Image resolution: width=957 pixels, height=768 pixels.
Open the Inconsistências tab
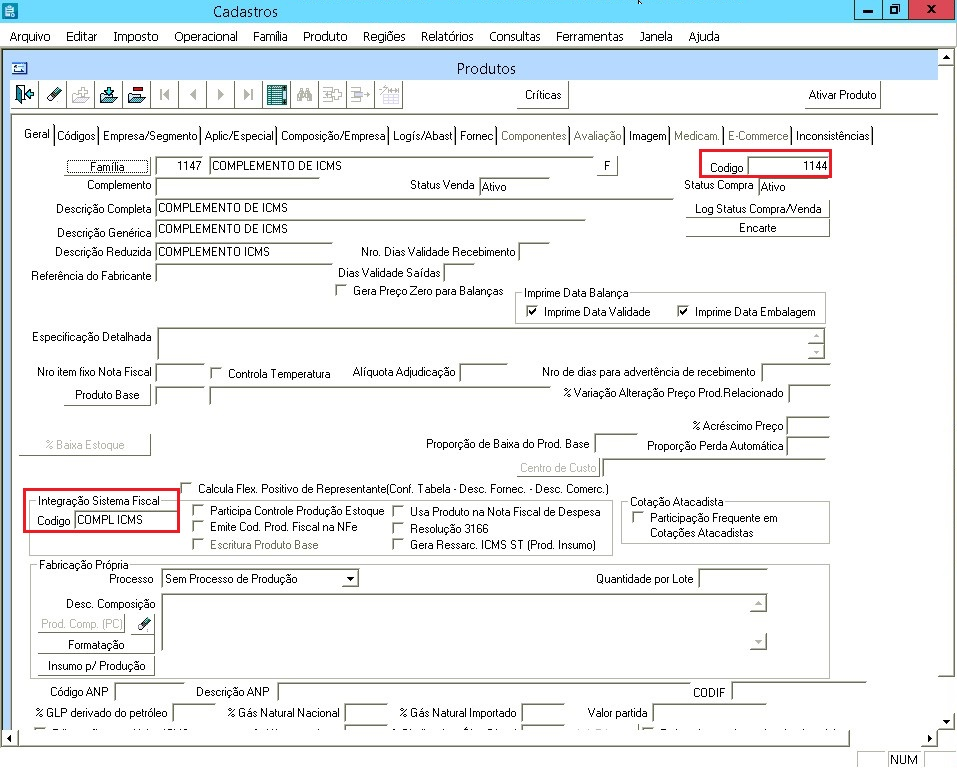(832, 136)
